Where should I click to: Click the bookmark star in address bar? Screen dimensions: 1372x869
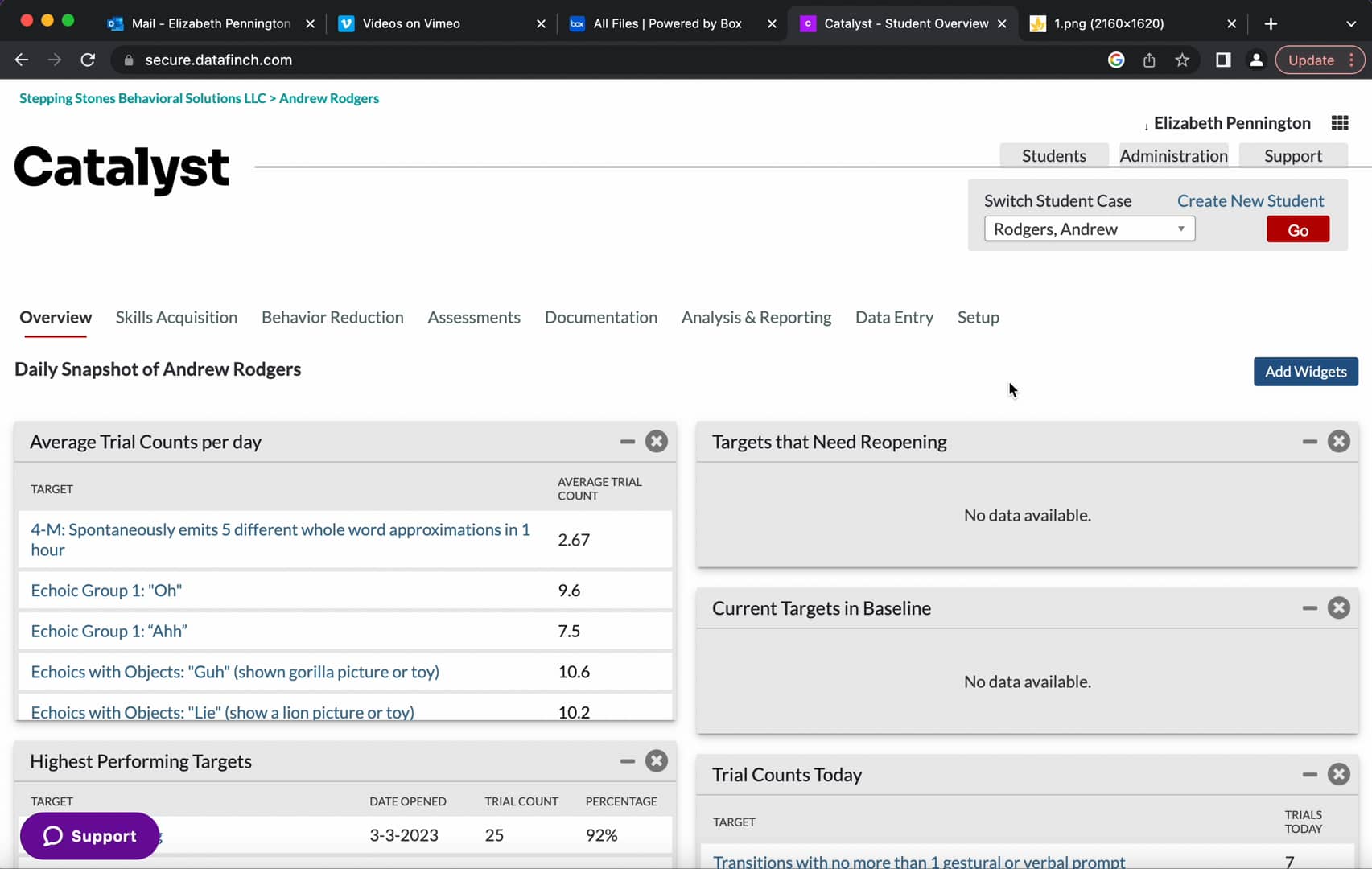tap(1182, 60)
